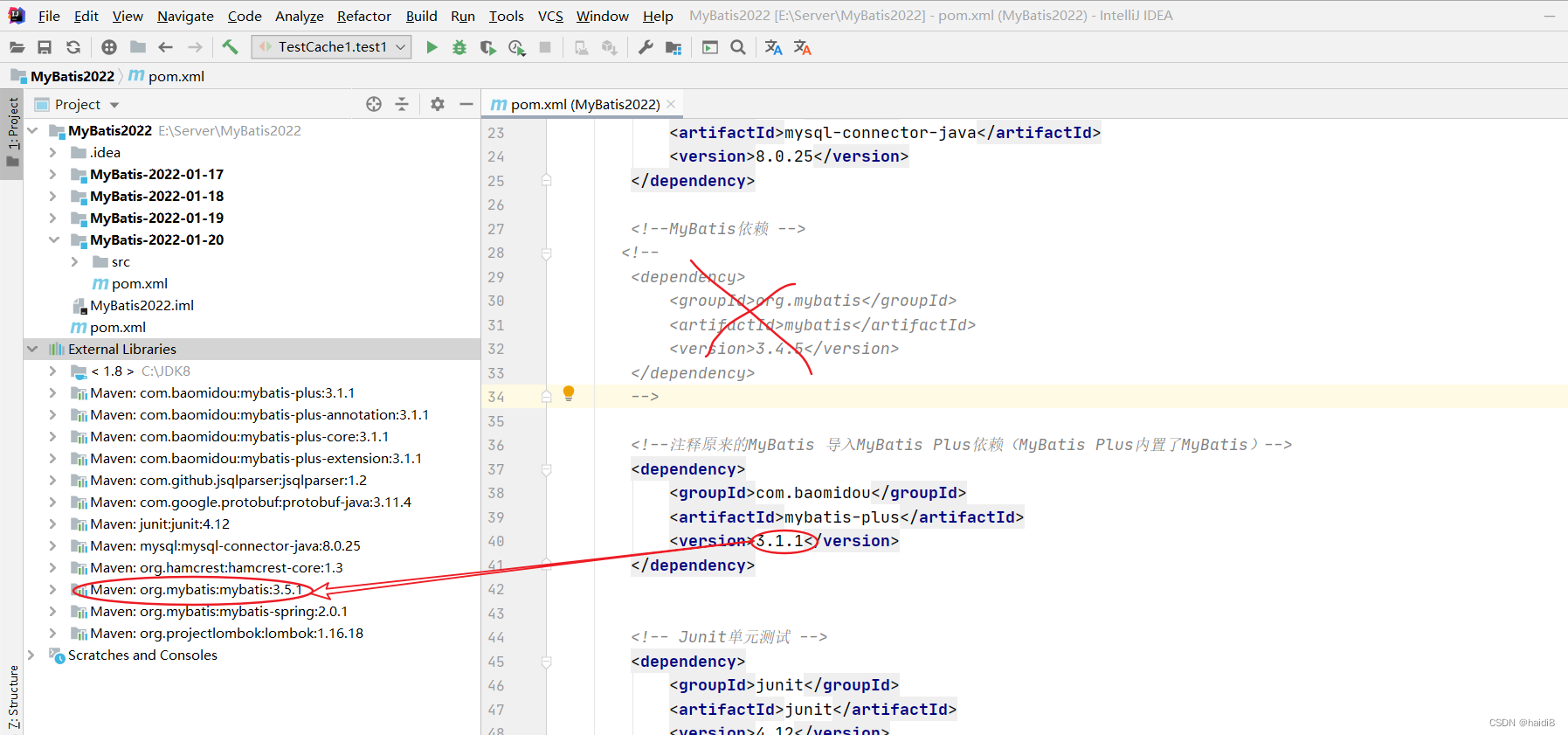Click the yellow lightbulb intention icon
This screenshot has height=735, width=1568.
coord(569,393)
